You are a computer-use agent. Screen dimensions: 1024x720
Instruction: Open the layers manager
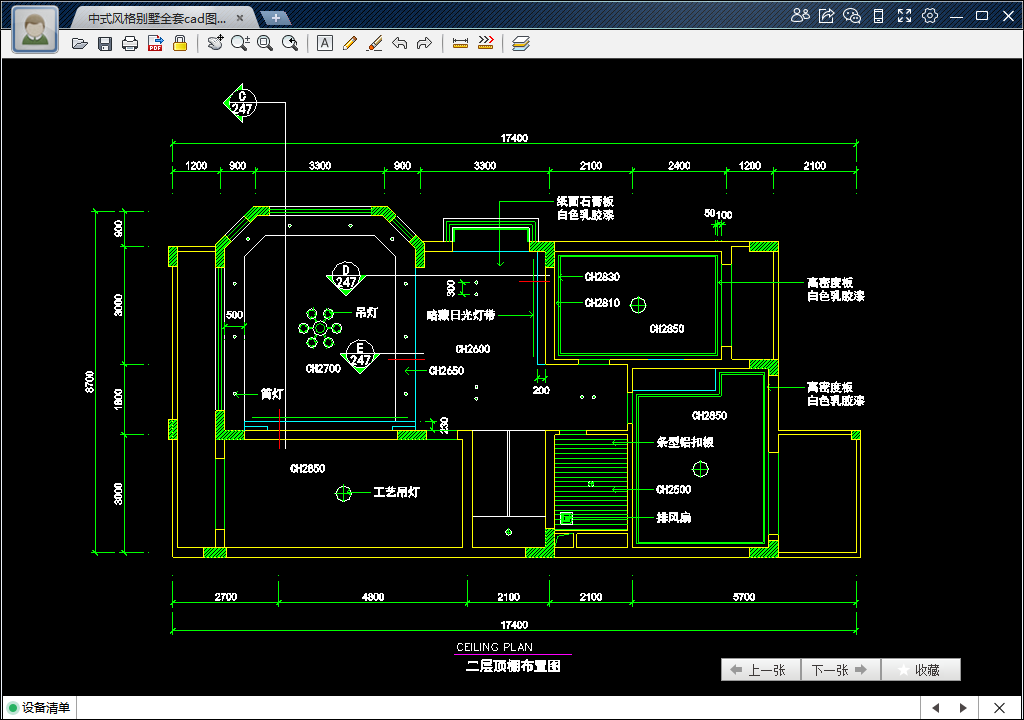tap(520, 43)
